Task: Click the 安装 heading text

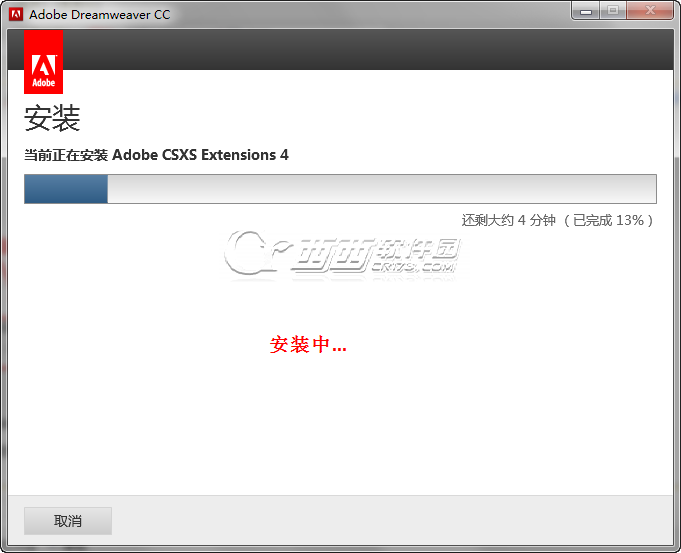Action: pyautogui.click(x=52, y=118)
